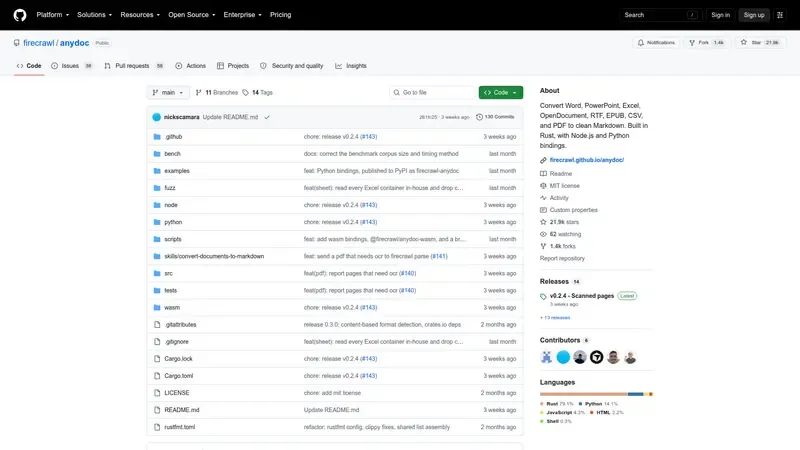Click the branches icon next to 11 Branches
This screenshot has width=800, height=450.
[x=198, y=92]
